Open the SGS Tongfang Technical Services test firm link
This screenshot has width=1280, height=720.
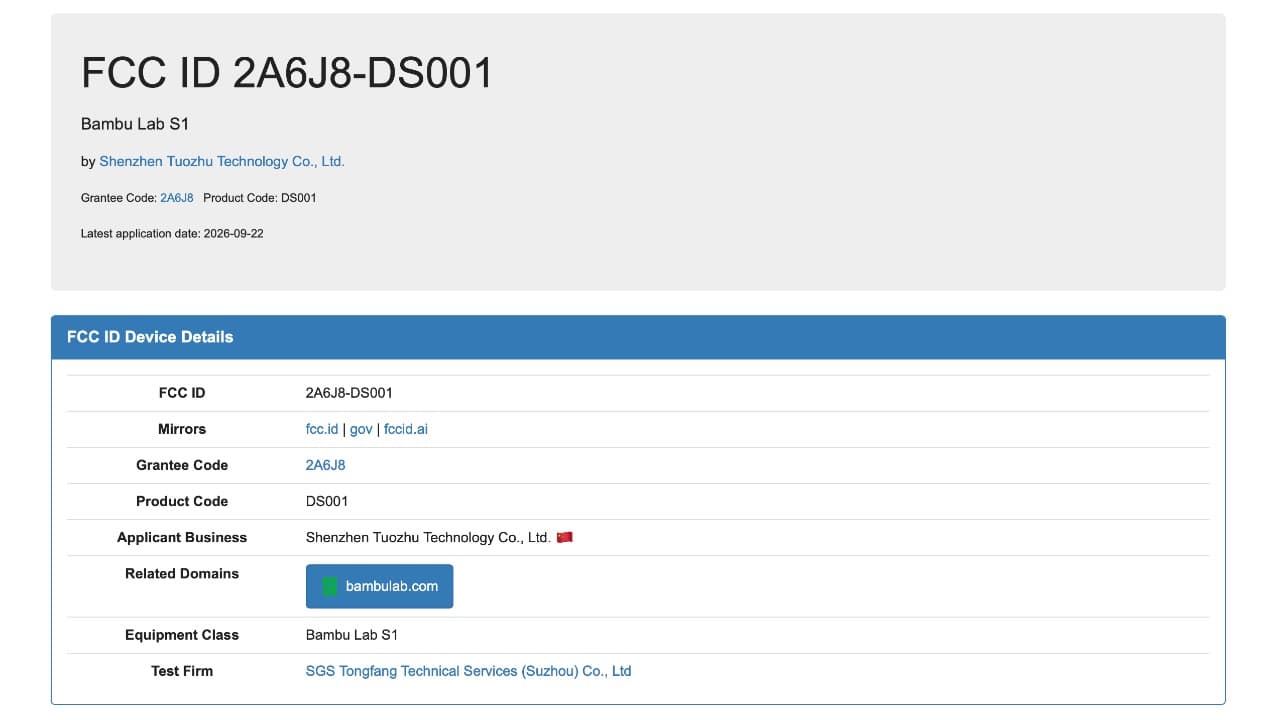click(468, 671)
